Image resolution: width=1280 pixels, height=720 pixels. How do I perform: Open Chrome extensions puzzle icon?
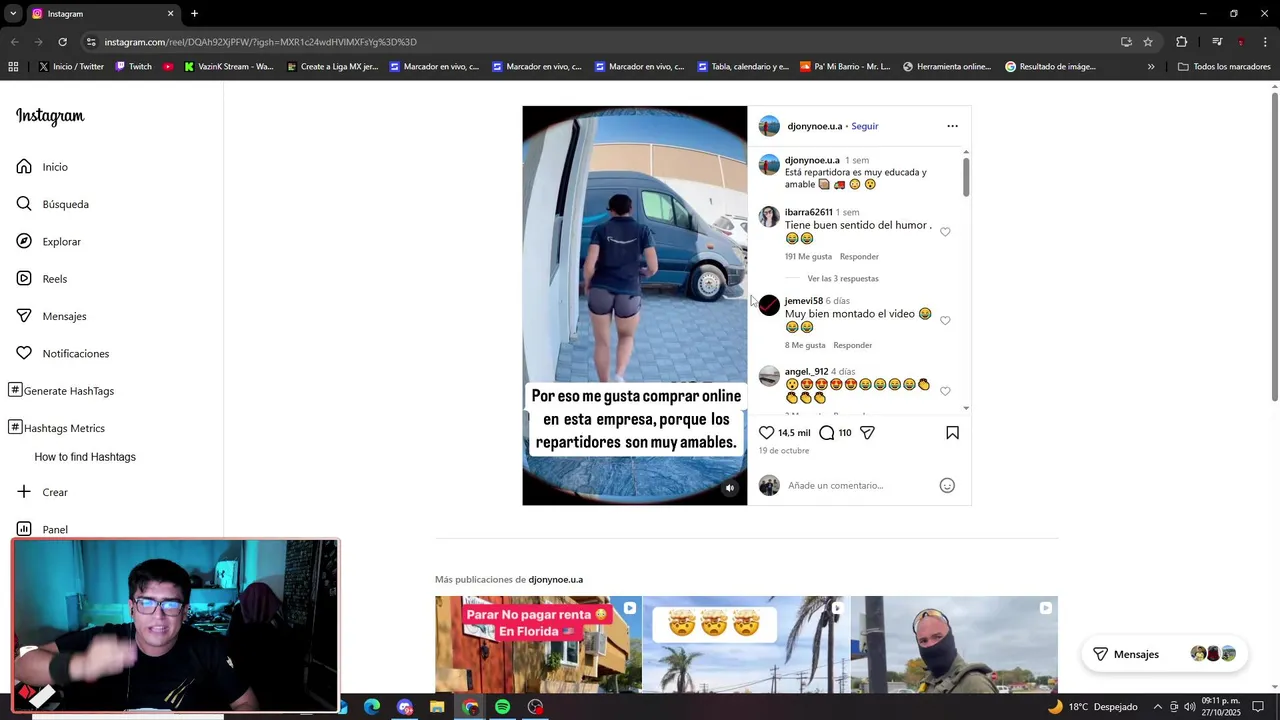coord(1182,42)
